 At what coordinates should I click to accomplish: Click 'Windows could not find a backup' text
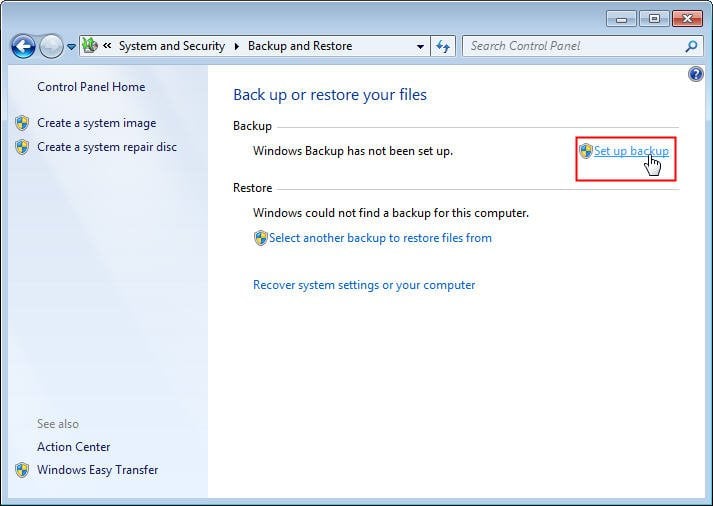click(391, 213)
